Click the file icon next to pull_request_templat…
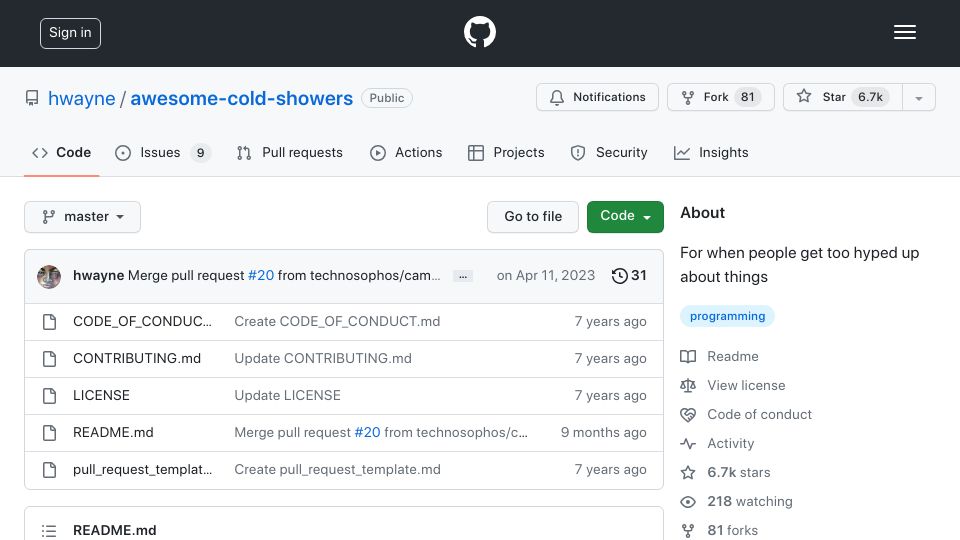 [50, 470]
